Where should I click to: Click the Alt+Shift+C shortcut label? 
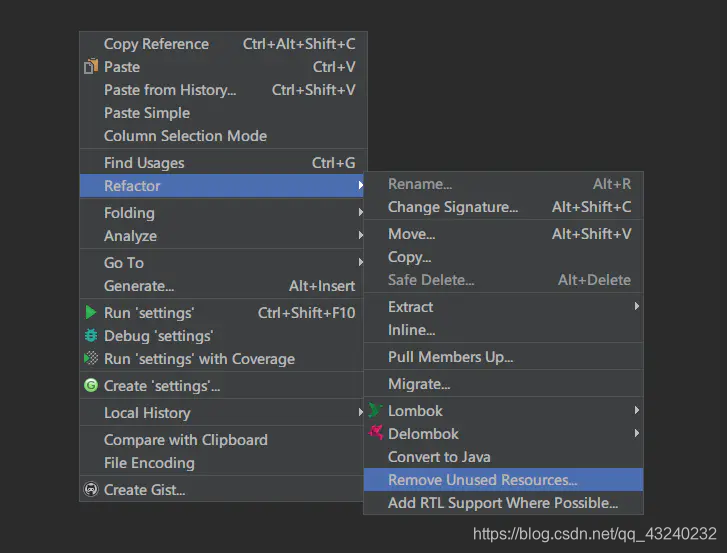pos(591,207)
